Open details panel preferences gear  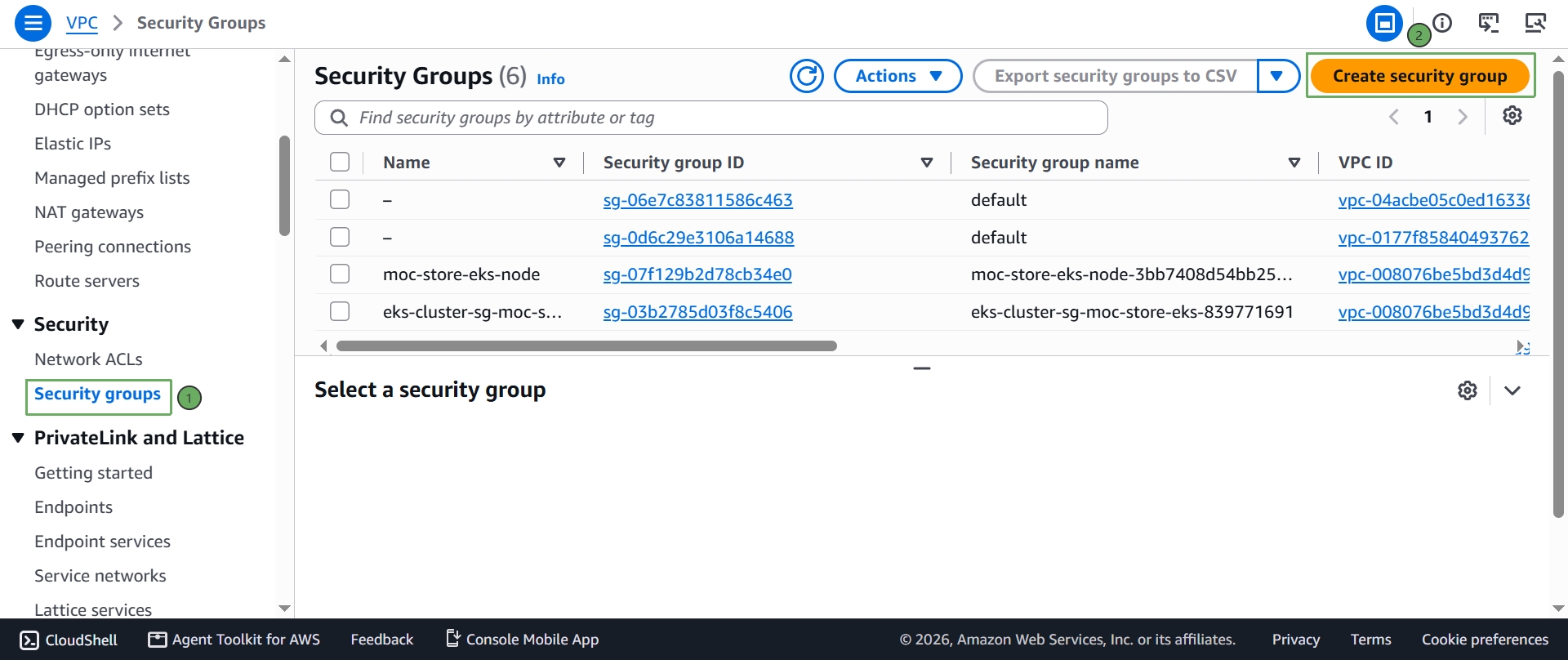(x=1468, y=390)
